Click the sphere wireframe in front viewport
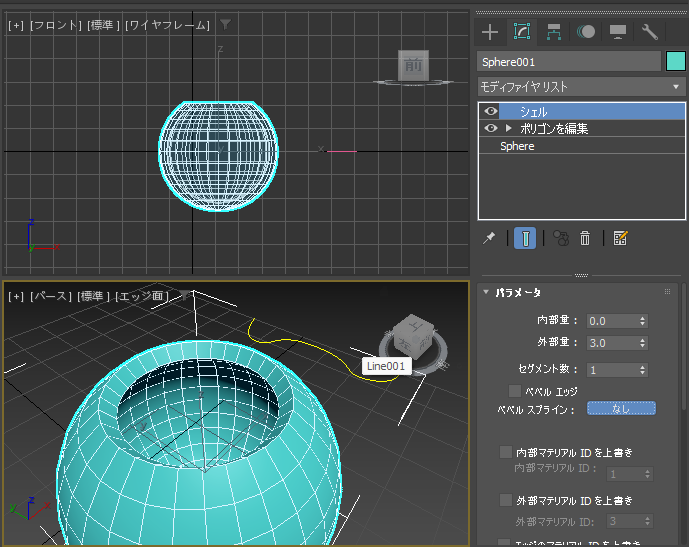689x547 pixels. (x=218, y=156)
